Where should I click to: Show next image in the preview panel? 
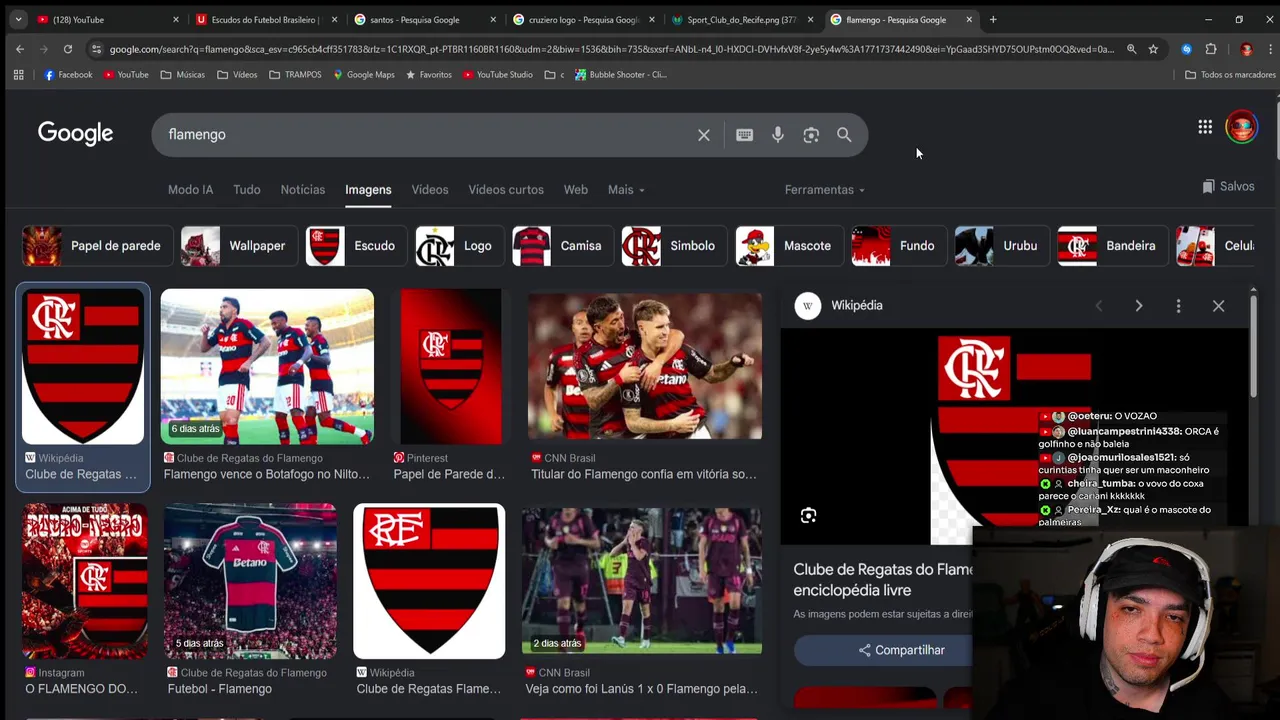click(1138, 306)
